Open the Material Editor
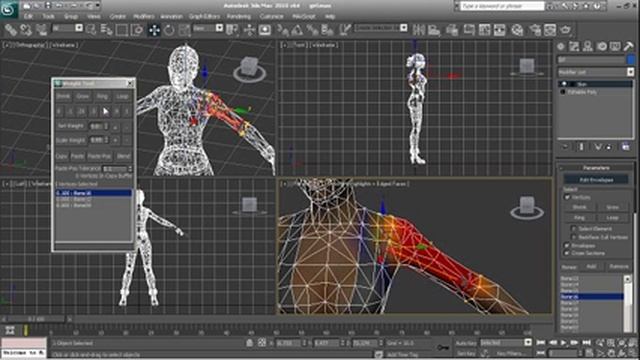640x360 pixels. pyautogui.click(x=517, y=29)
